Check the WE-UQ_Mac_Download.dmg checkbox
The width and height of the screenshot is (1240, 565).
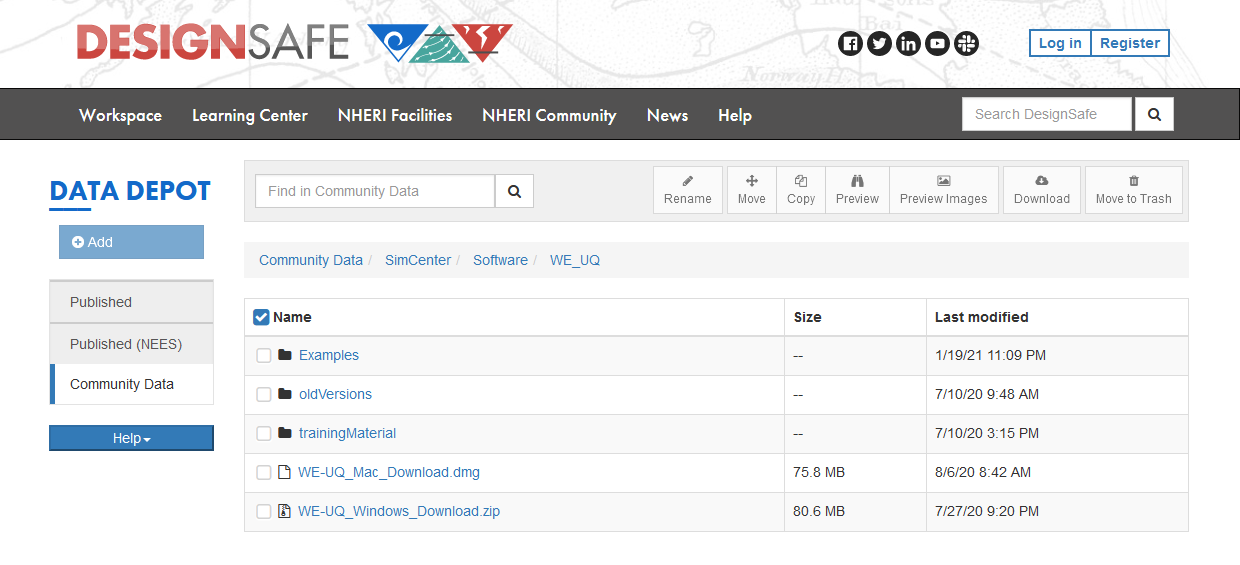pos(264,472)
